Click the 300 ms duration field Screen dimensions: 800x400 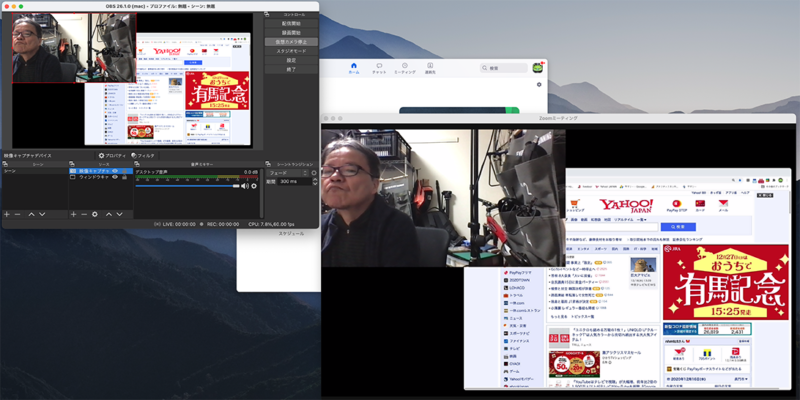click(294, 182)
